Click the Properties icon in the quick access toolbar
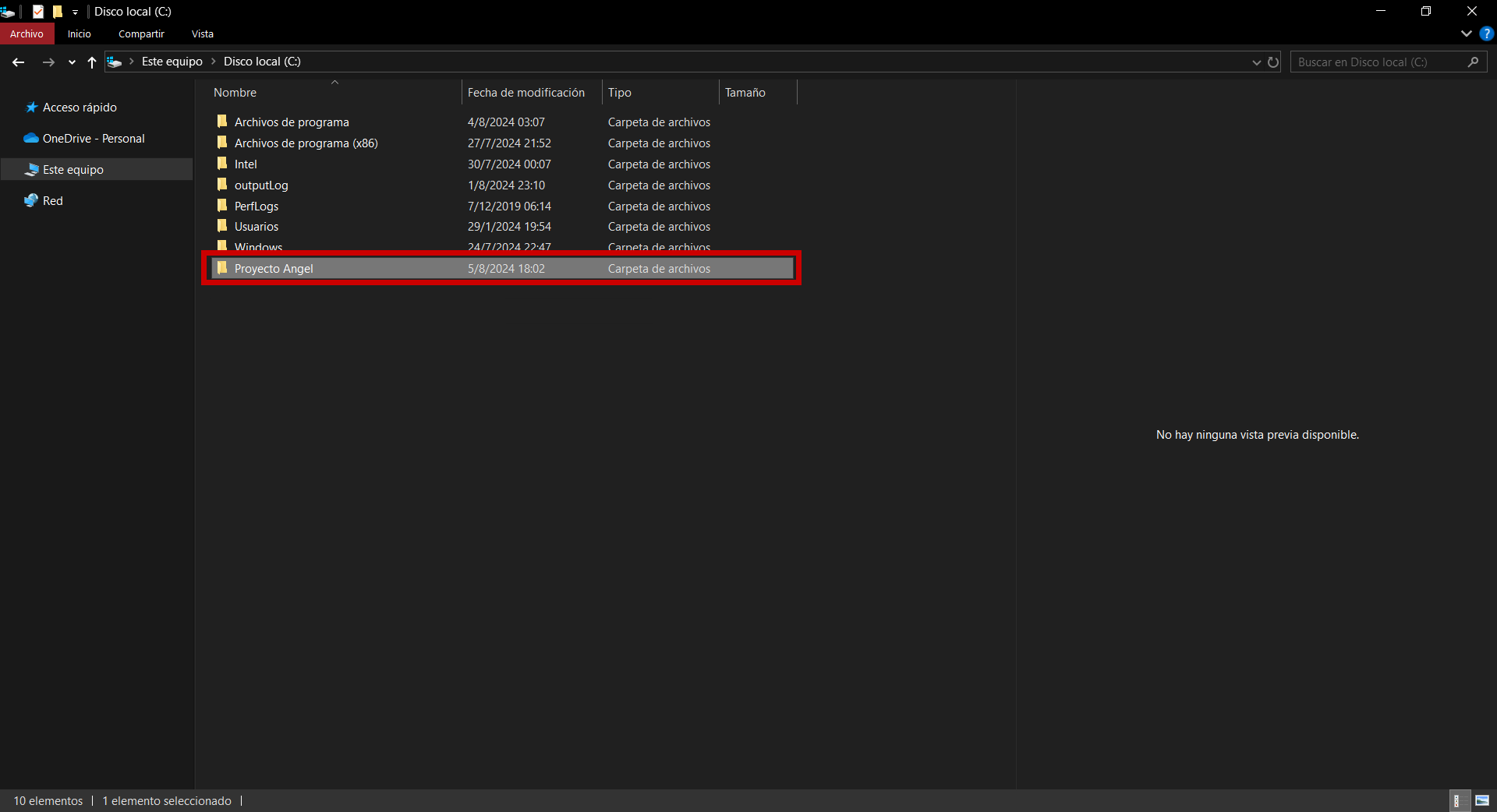This screenshot has height=812, width=1497. (38, 12)
